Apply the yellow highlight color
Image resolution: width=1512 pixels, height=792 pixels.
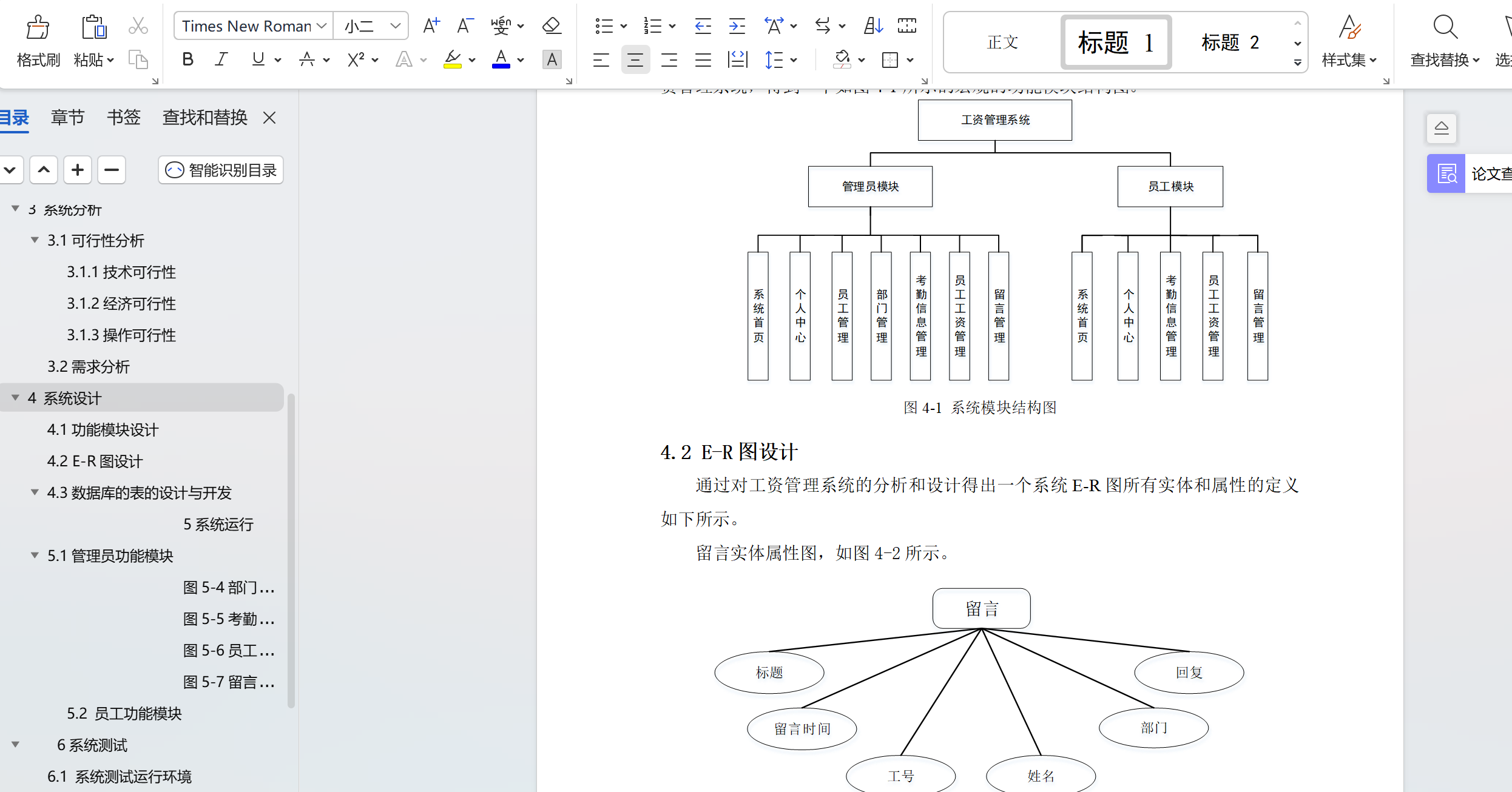tap(452, 59)
